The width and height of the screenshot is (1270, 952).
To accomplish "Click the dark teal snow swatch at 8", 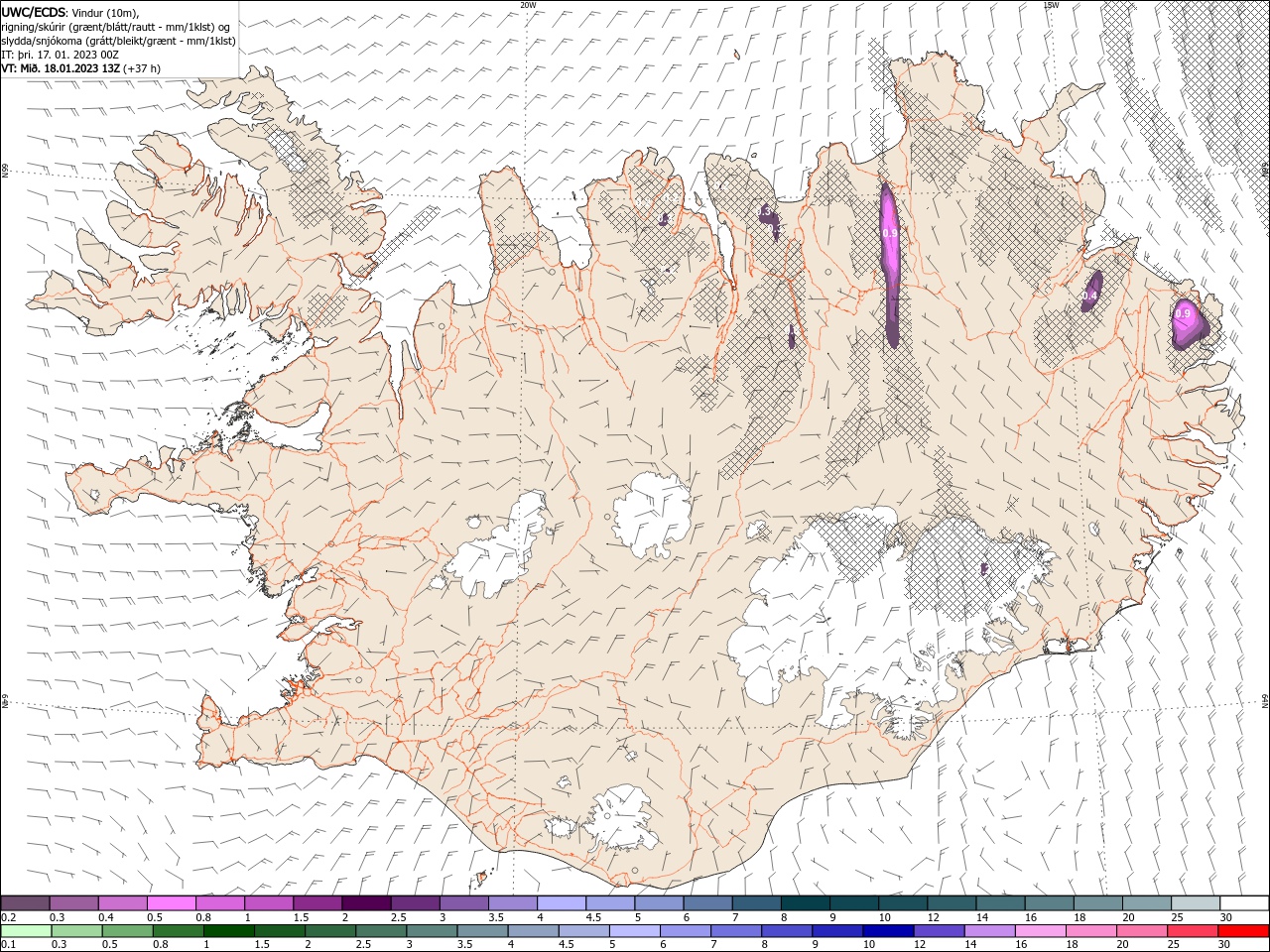I will [806, 903].
